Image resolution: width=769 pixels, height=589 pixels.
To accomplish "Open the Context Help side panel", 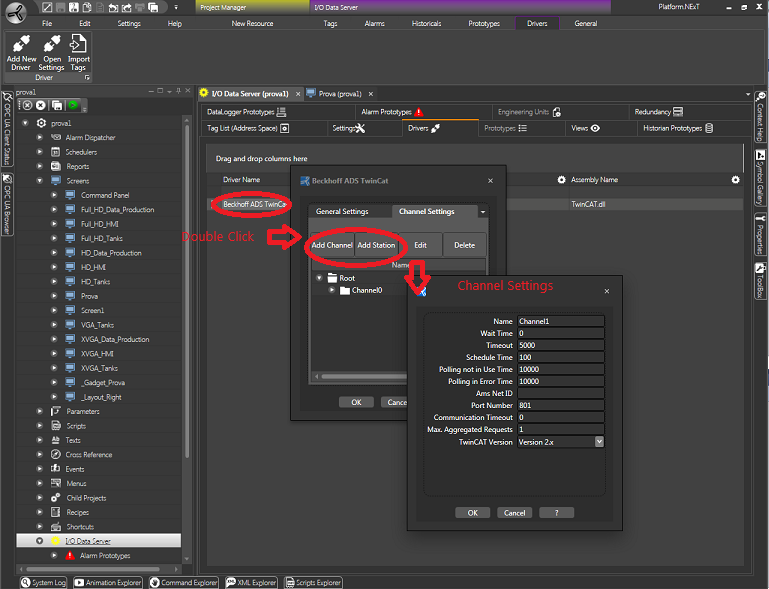I will pyautogui.click(x=760, y=117).
